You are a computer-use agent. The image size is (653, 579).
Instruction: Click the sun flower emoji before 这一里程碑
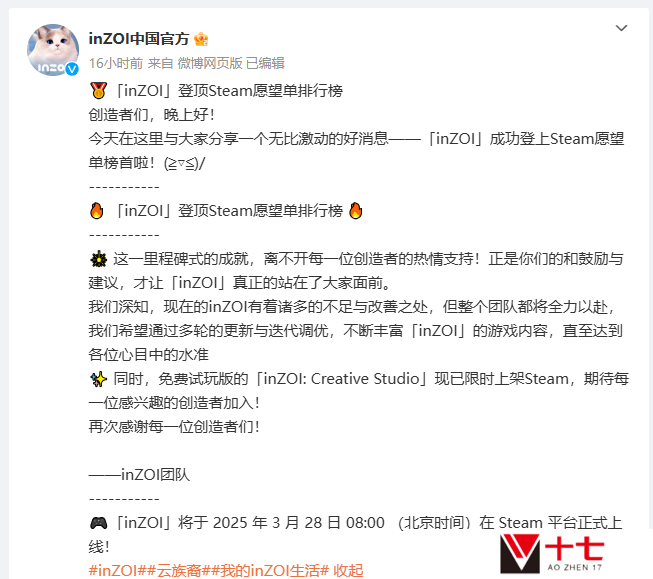[98, 259]
